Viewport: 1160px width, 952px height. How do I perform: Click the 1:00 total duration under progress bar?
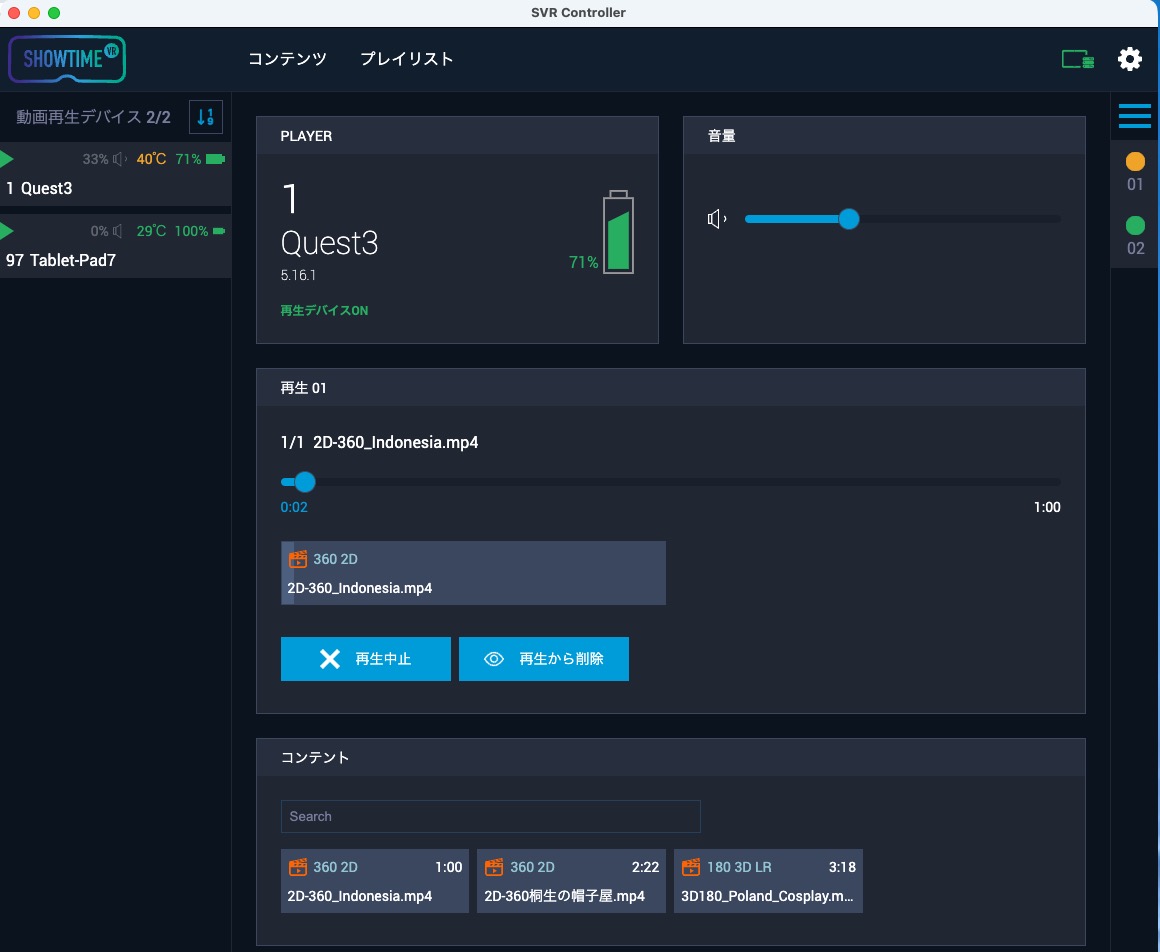point(1047,507)
